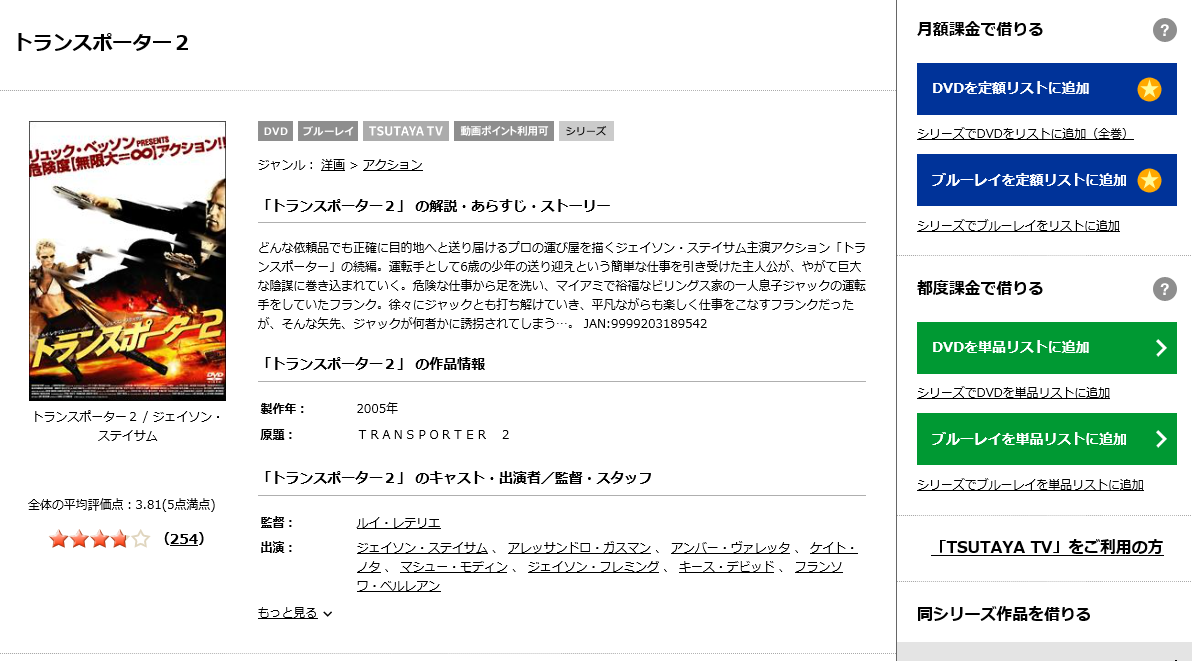Click the cover caption トランスポーター2 / ジェイソン・ステイサム

[x=127, y=426]
